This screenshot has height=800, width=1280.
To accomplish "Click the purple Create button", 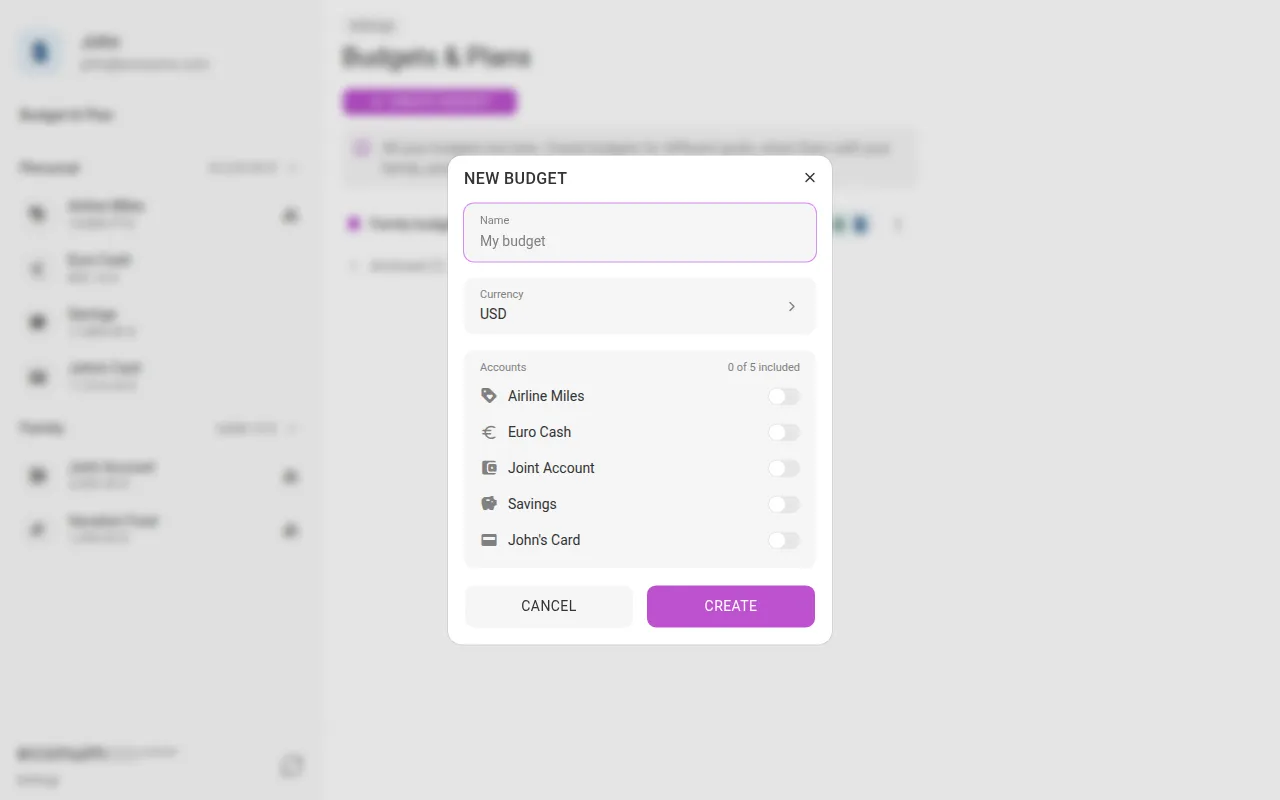I will [x=731, y=606].
